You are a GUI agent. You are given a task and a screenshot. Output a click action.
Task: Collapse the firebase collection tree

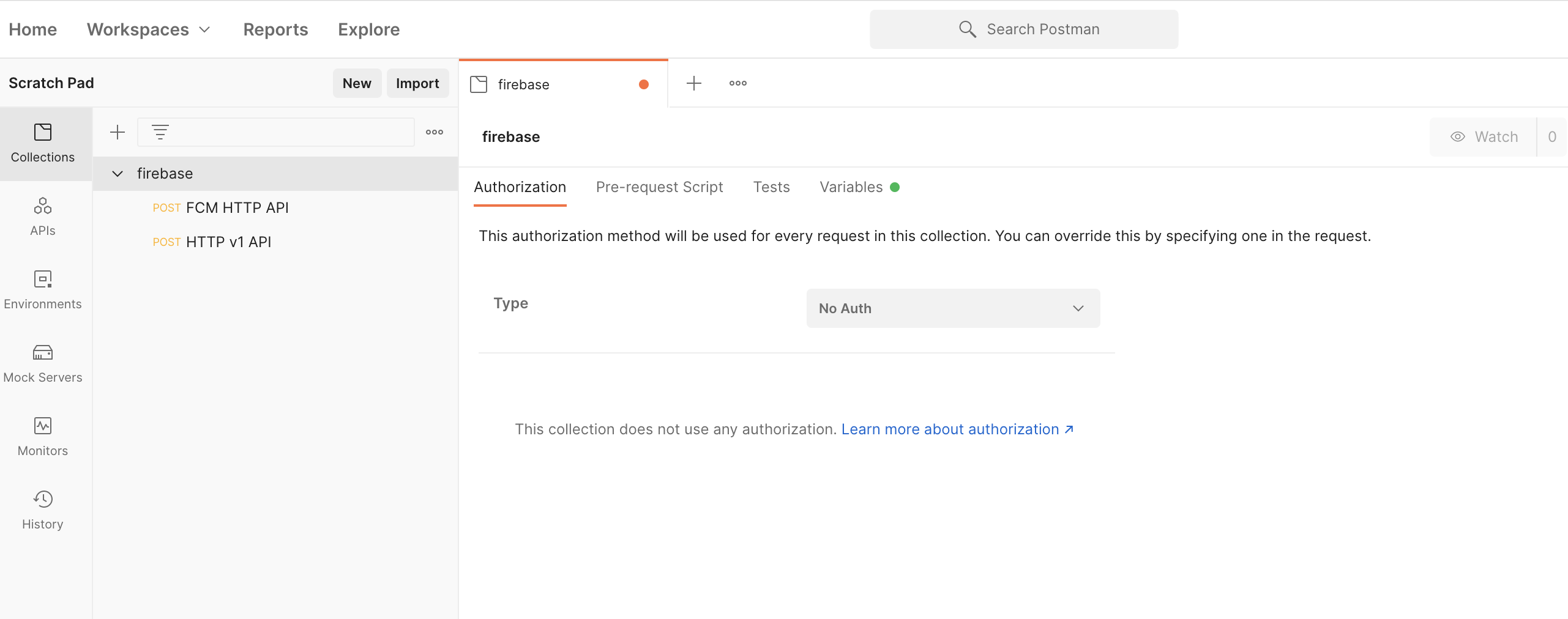[118, 174]
